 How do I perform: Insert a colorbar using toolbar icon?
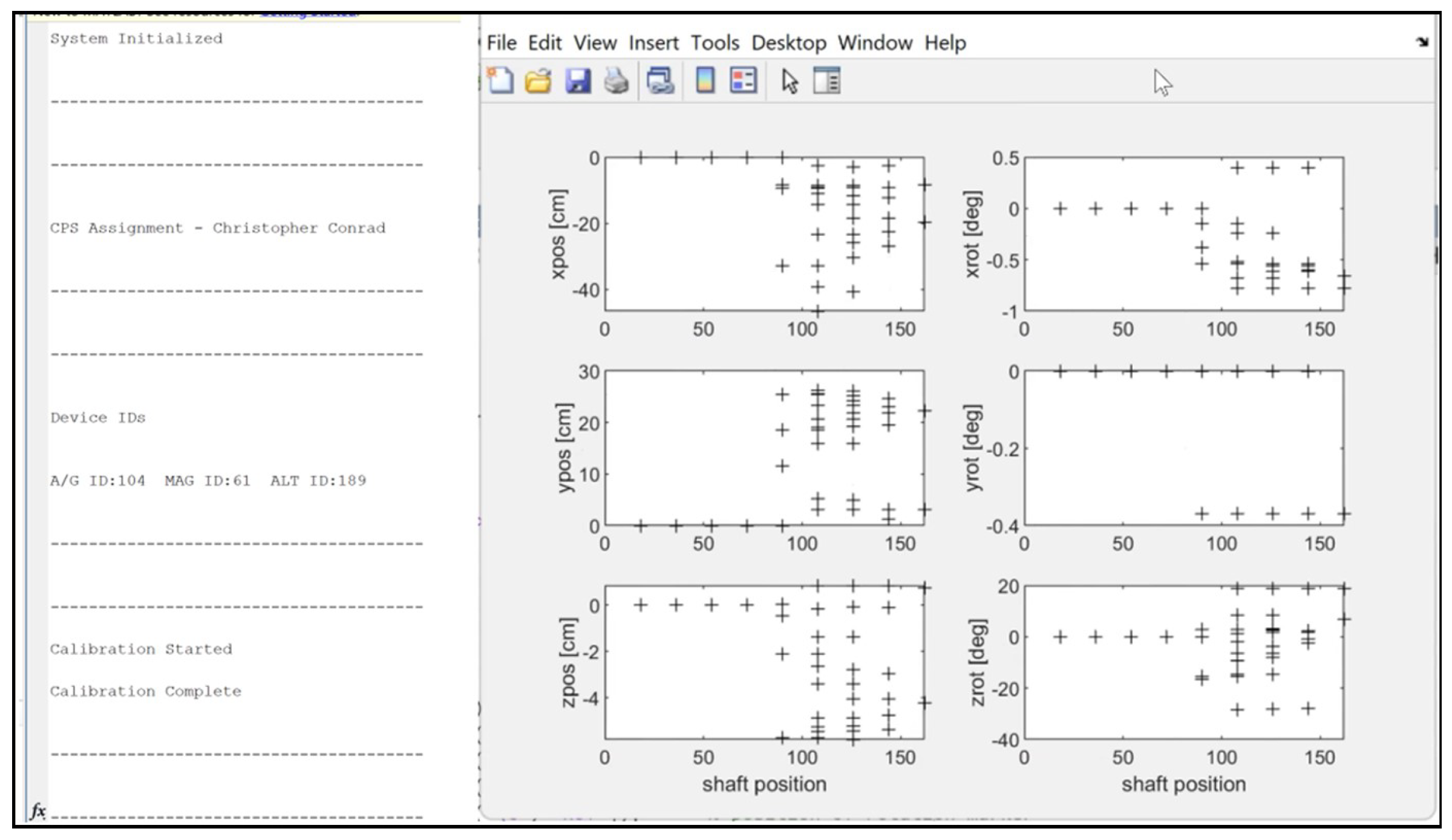(x=705, y=80)
